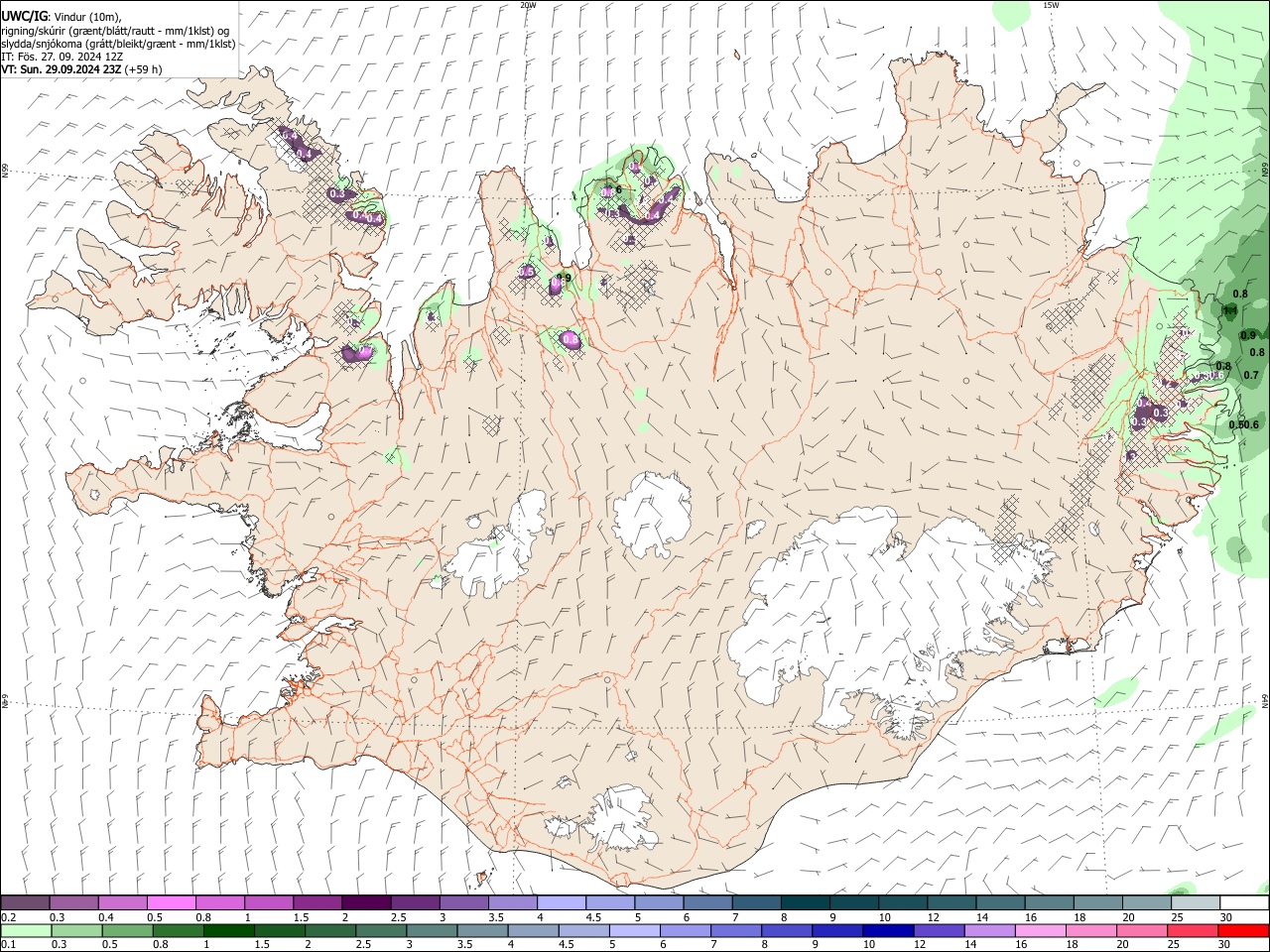This screenshot has width=1270, height=952.
Task: Pick the darkest purple swatch at snow value 2
Action: (x=366, y=902)
